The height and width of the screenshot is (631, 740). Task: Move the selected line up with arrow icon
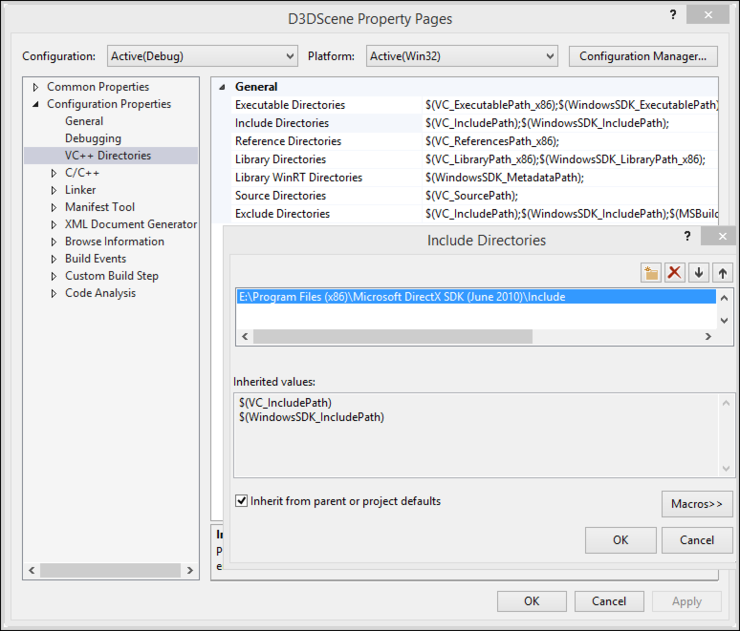tap(722, 273)
